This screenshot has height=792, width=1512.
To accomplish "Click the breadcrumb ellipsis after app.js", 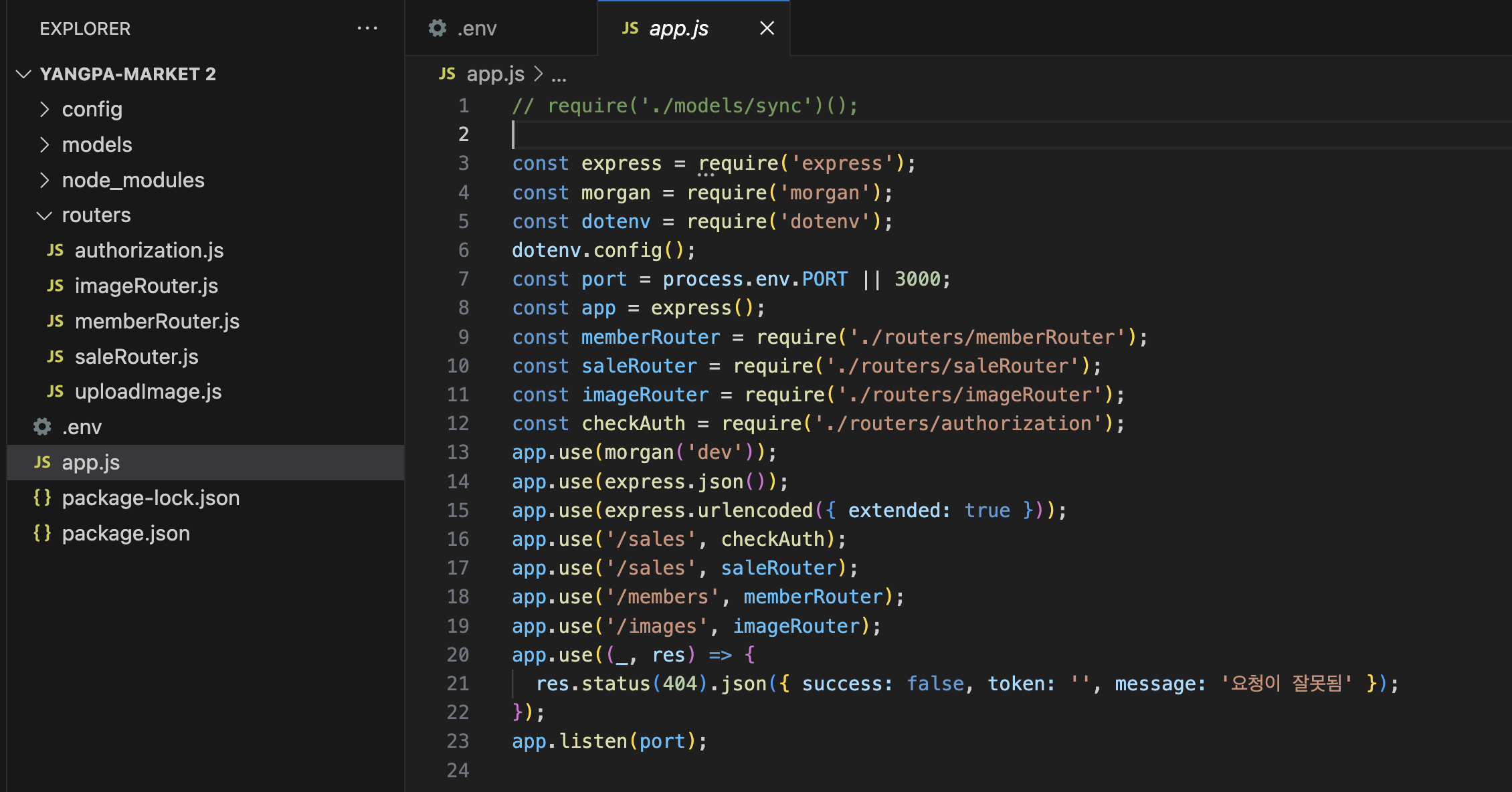I will pos(559,76).
